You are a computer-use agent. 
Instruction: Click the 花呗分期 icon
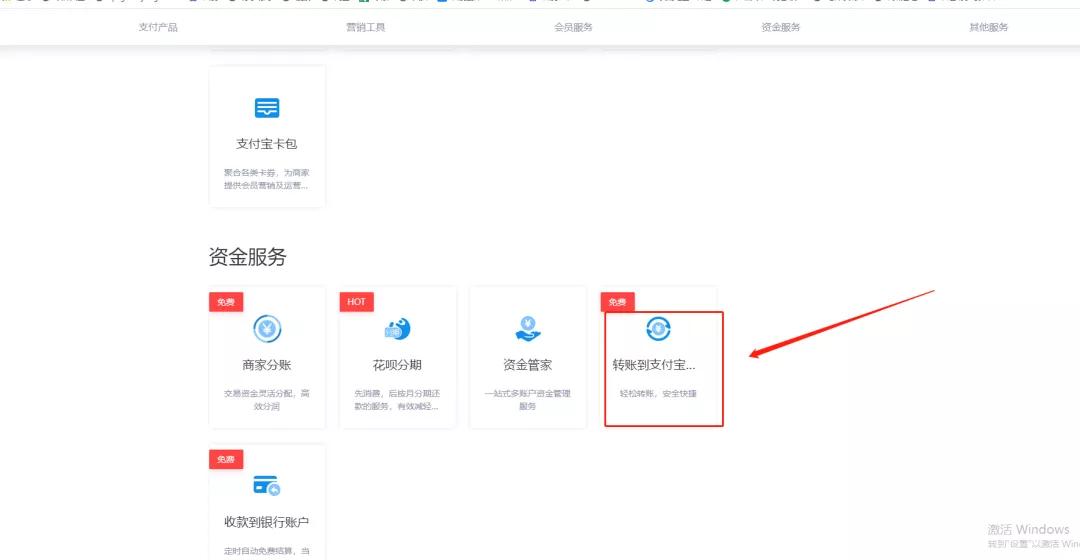pos(397,329)
